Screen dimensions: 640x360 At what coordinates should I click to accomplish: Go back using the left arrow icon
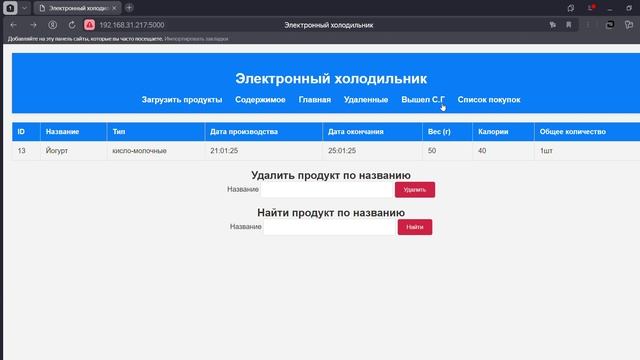pyautogui.click(x=13, y=25)
